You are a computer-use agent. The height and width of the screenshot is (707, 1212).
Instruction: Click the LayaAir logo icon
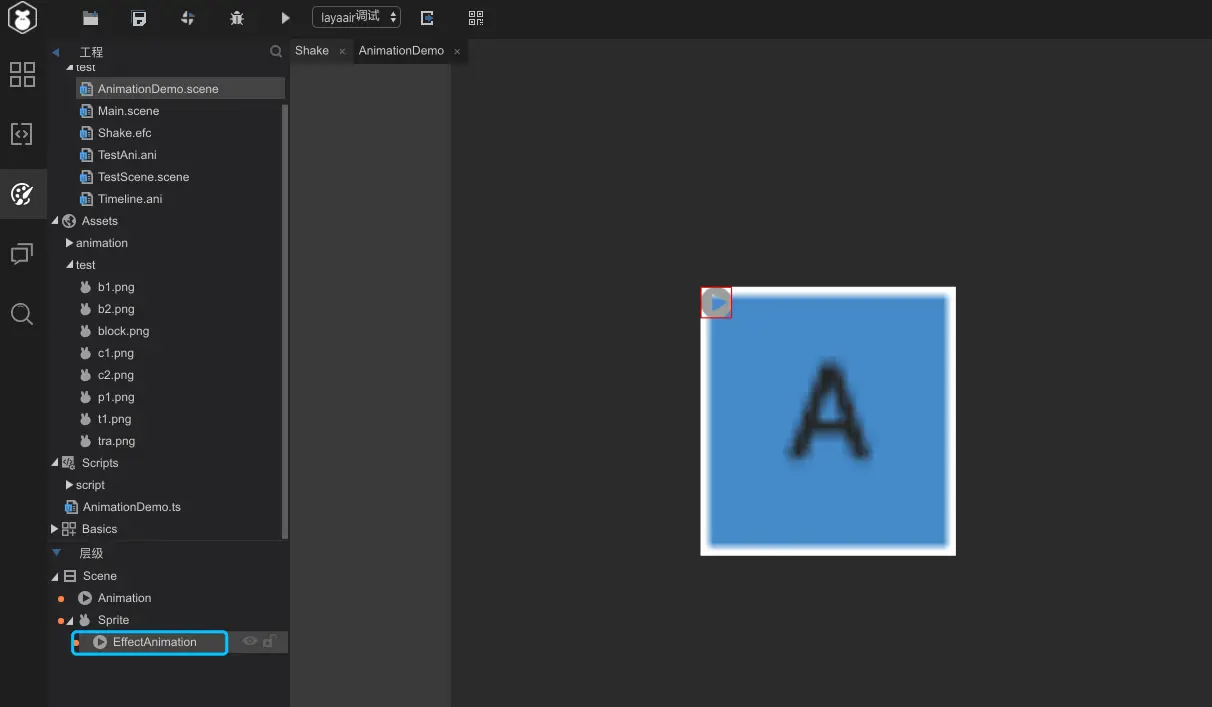point(23,18)
